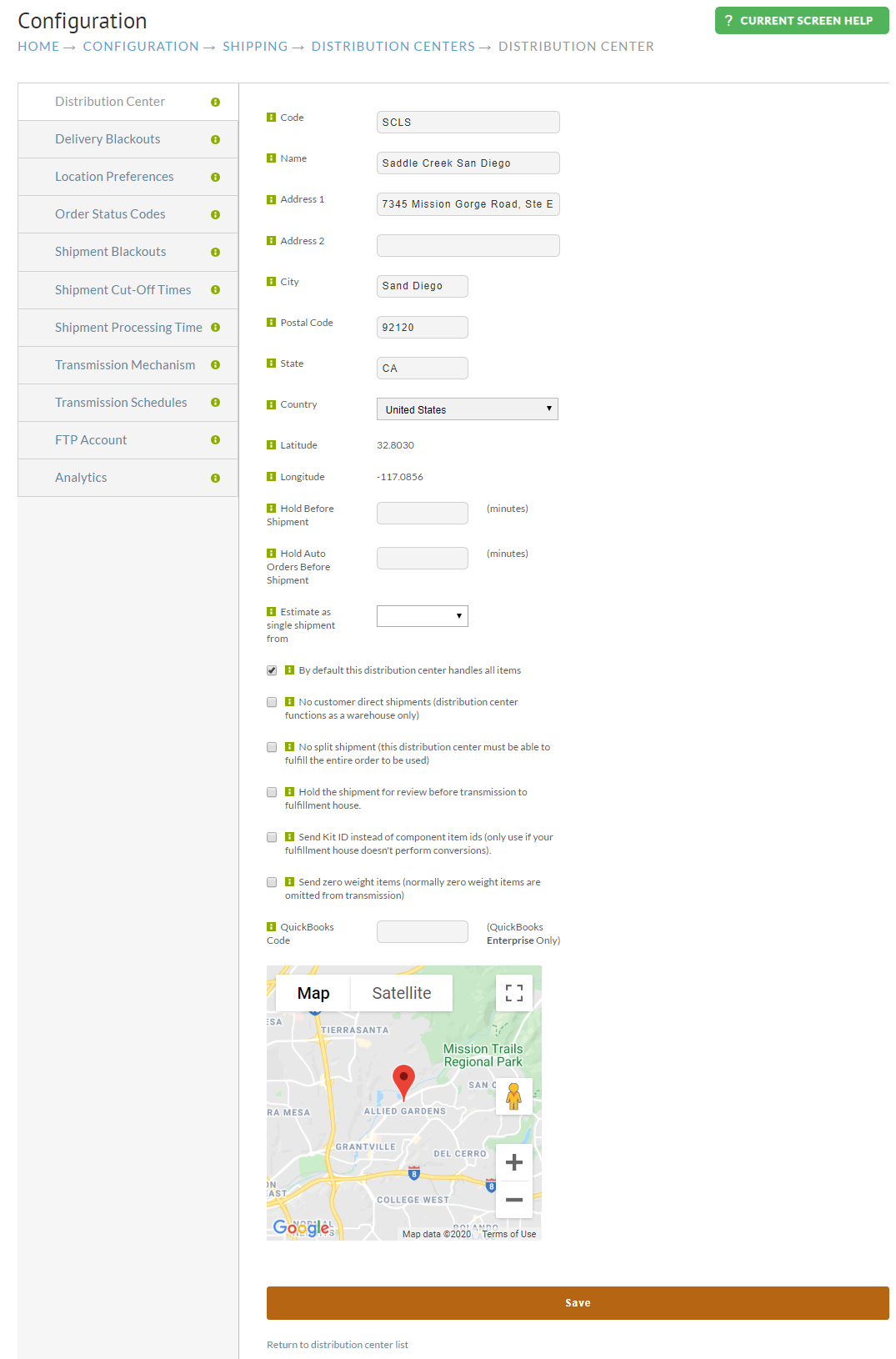Click the map fullscreen toggle icon

point(514,993)
